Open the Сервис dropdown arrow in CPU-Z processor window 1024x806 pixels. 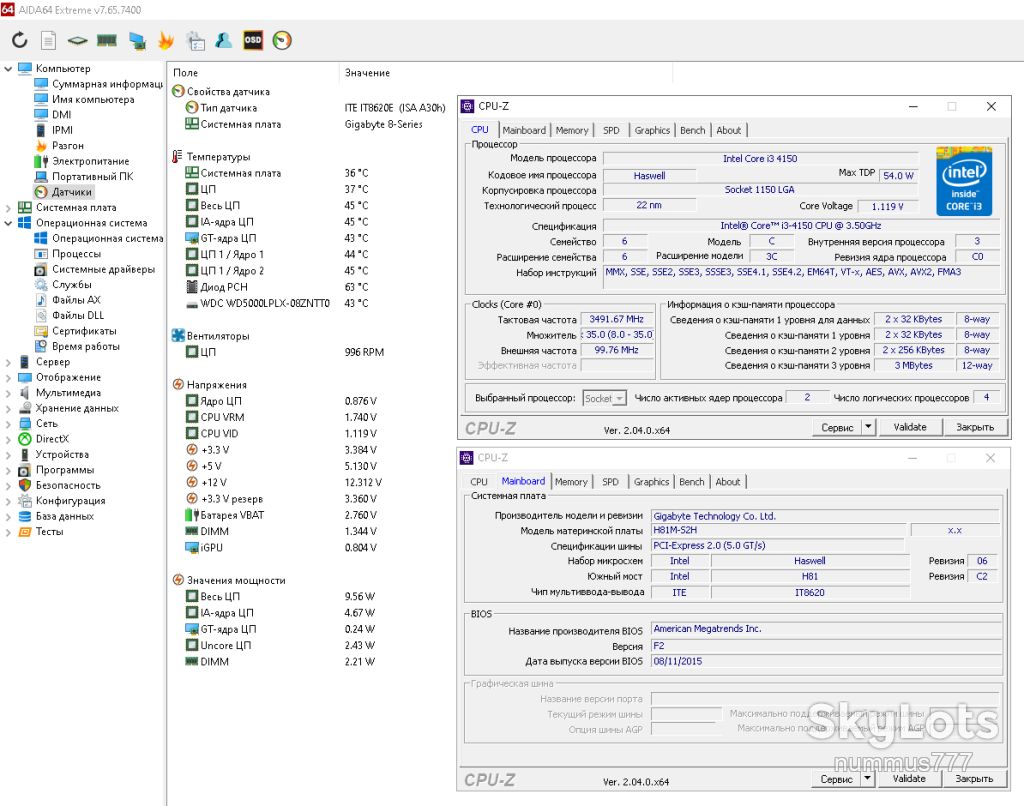[868, 427]
